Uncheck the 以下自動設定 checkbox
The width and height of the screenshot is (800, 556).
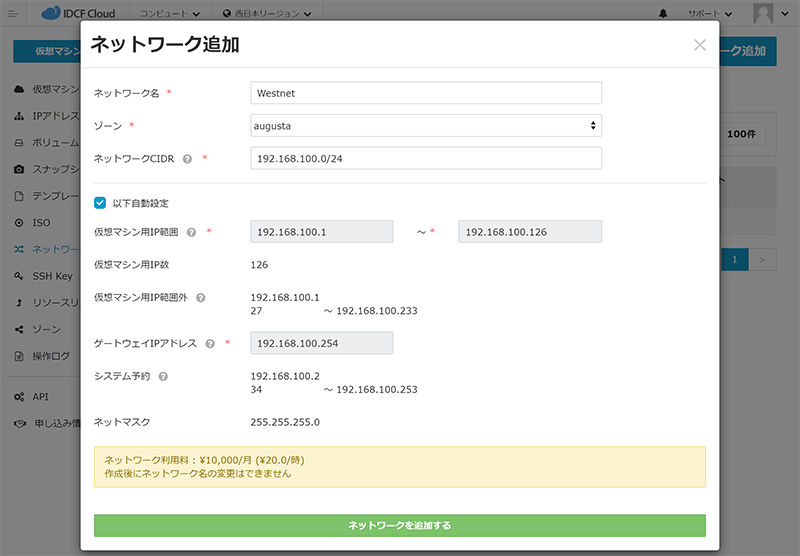tap(100, 203)
